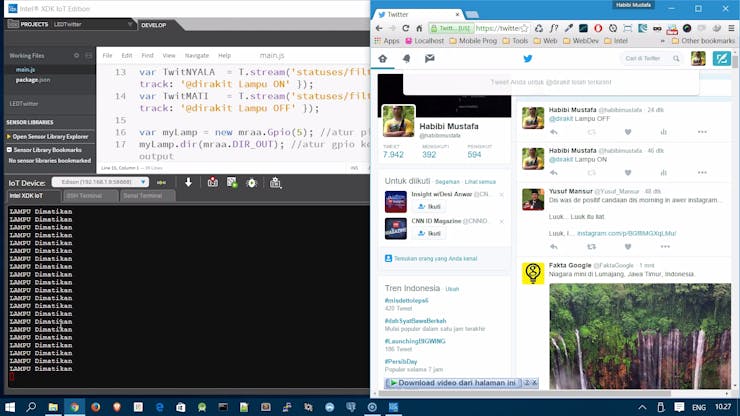Open the manage daemon settings icon in XDK
The width and height of the screenshot is (740, 416).
tap(276, 183)
